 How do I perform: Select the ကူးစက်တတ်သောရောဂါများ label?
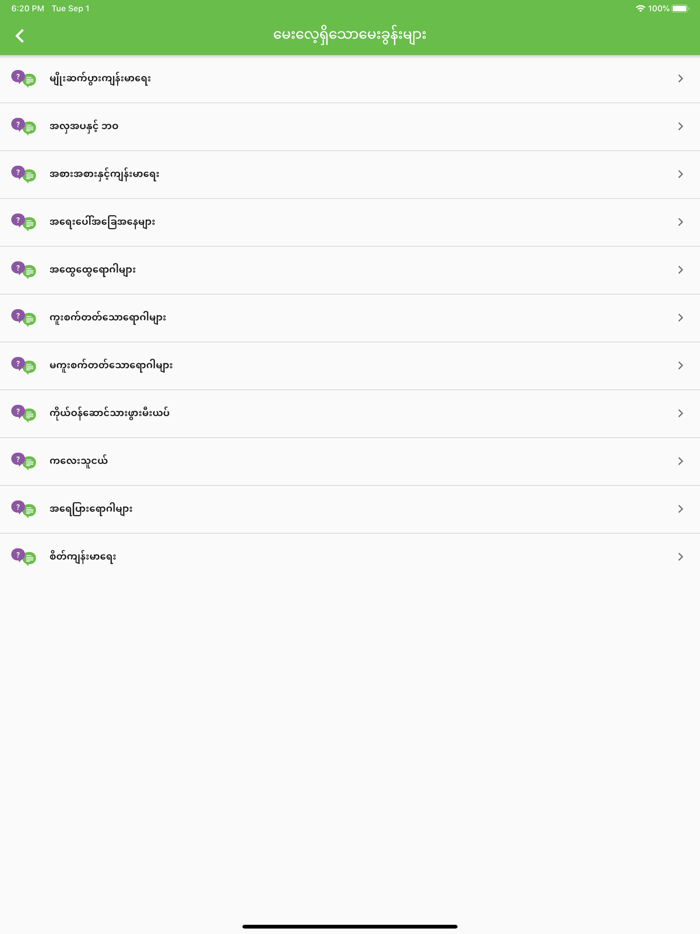108,318
